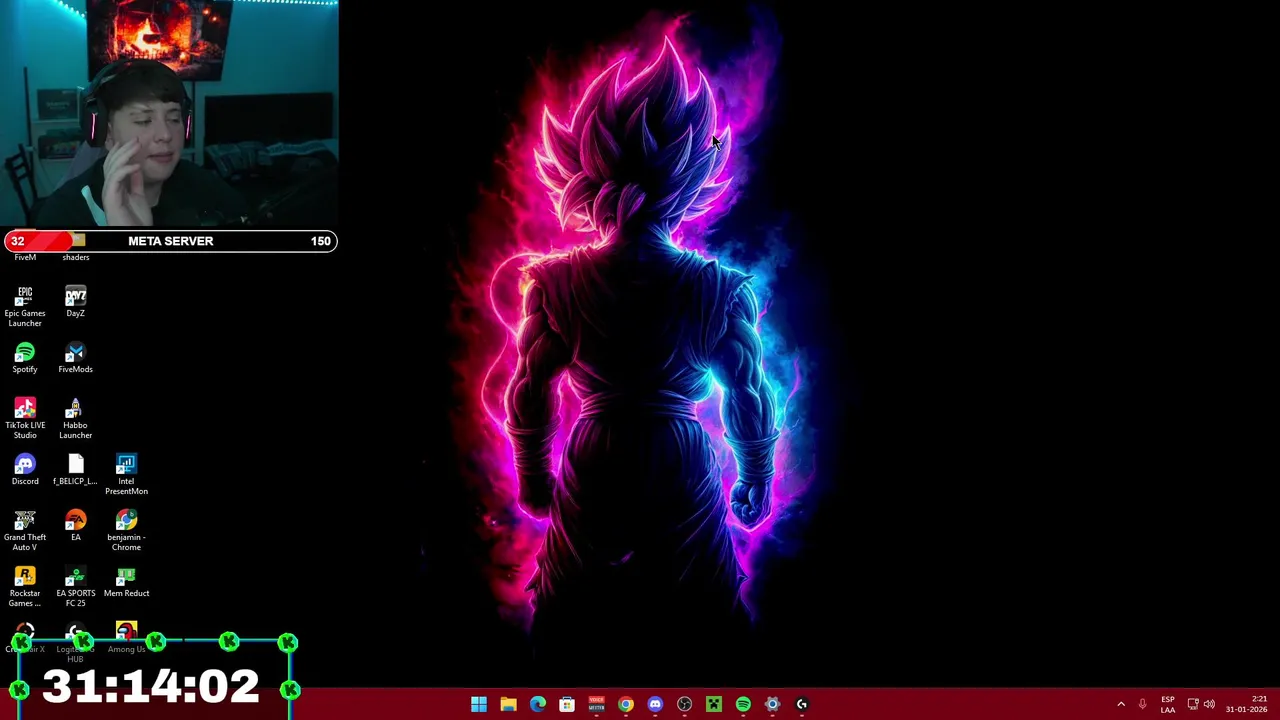Image resolution: width=1280 pixels, height=720 pixels.
Task: Select the EA SPORTS FC 25 icon
Action: (x=75, y=586)
